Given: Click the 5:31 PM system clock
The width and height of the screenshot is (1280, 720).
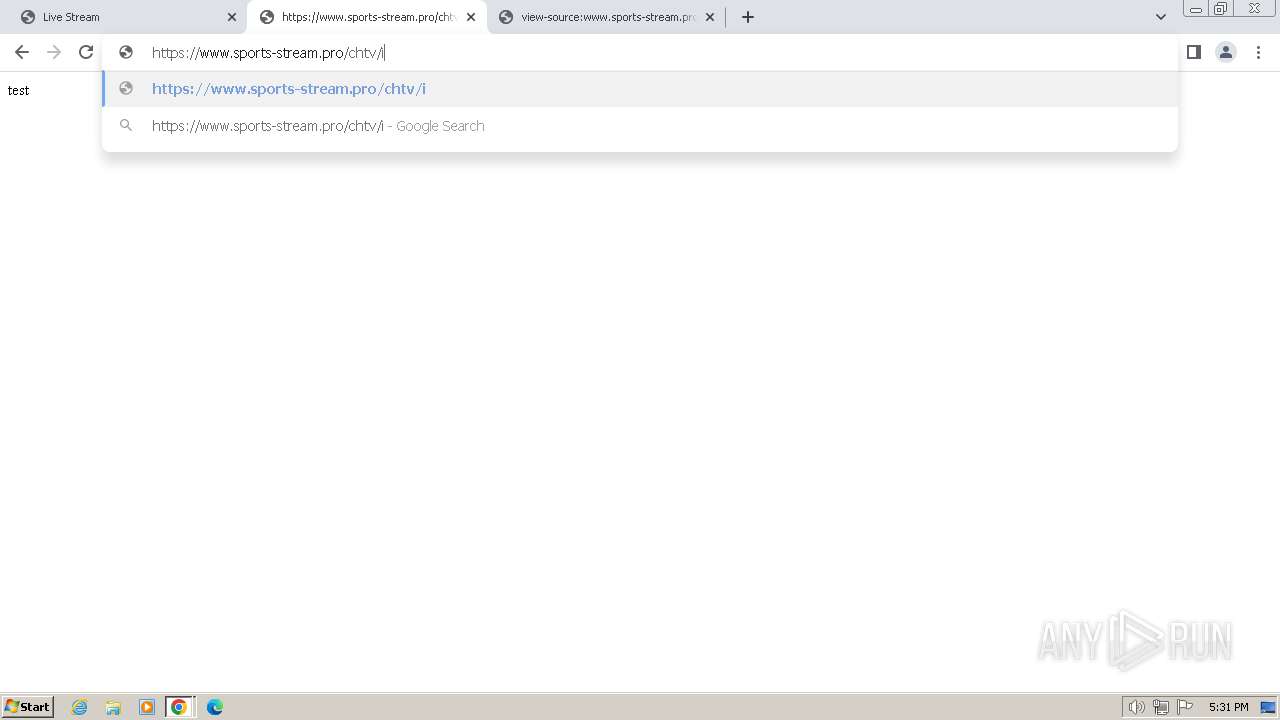Looking at the screenshot, I should pos(1229,707).
